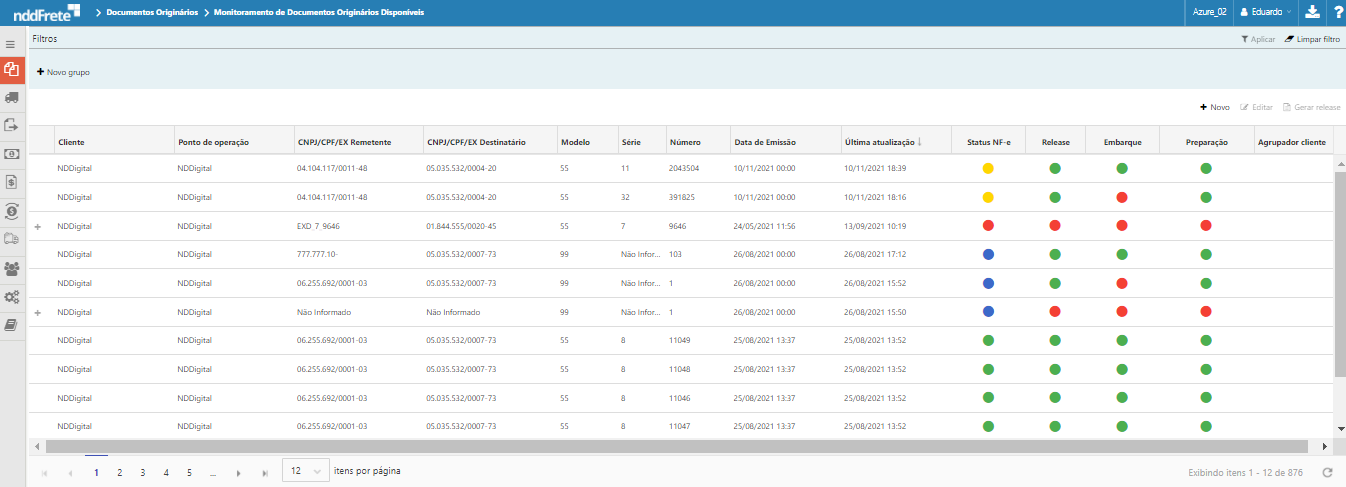Expand the row with Remetente Não Informado
Viewport: 1346px width, 487px height.
click(38, 313)
